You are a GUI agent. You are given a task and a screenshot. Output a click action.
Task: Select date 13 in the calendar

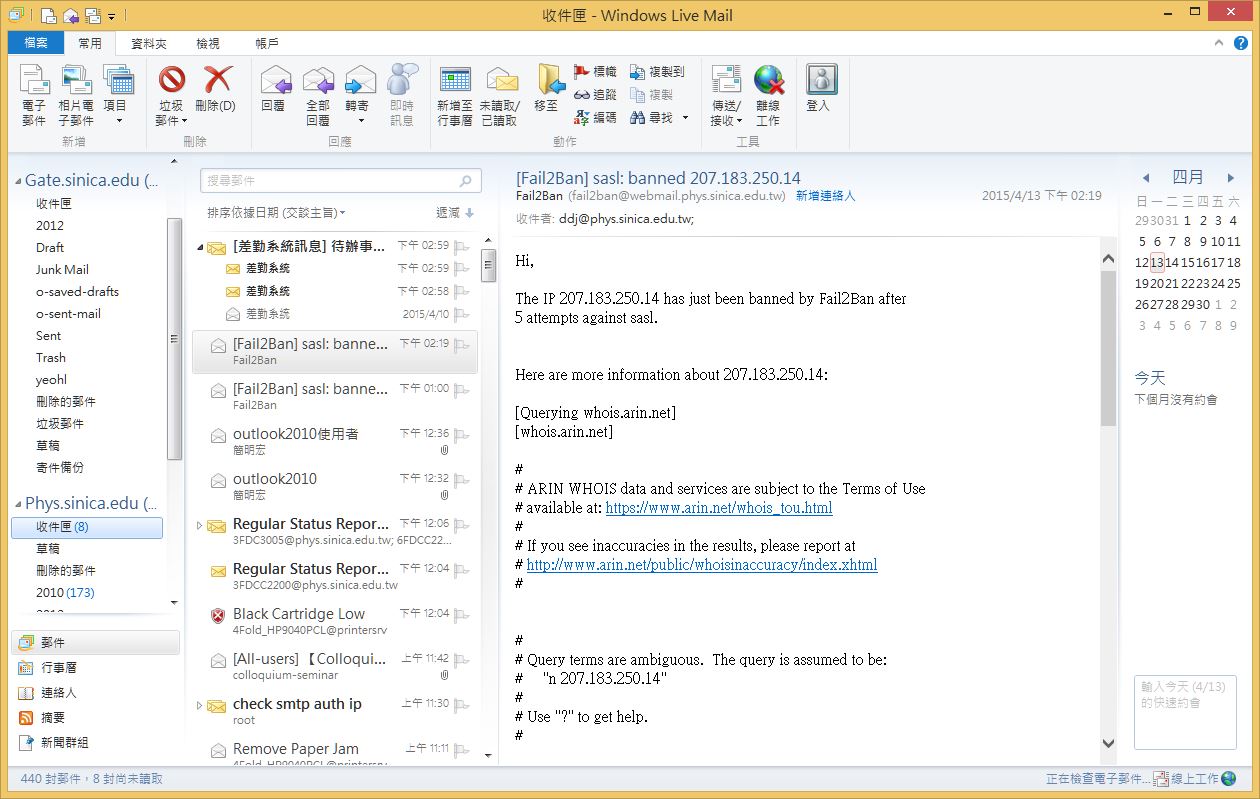(1157, 262)
